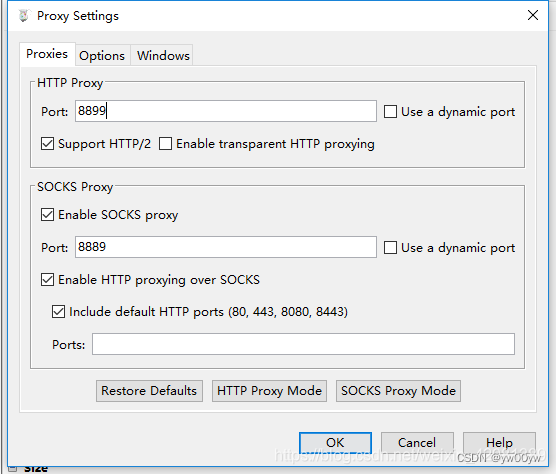Enable transparent HTTP proxying checkbox
556x474 pixels.
[165, 144]
